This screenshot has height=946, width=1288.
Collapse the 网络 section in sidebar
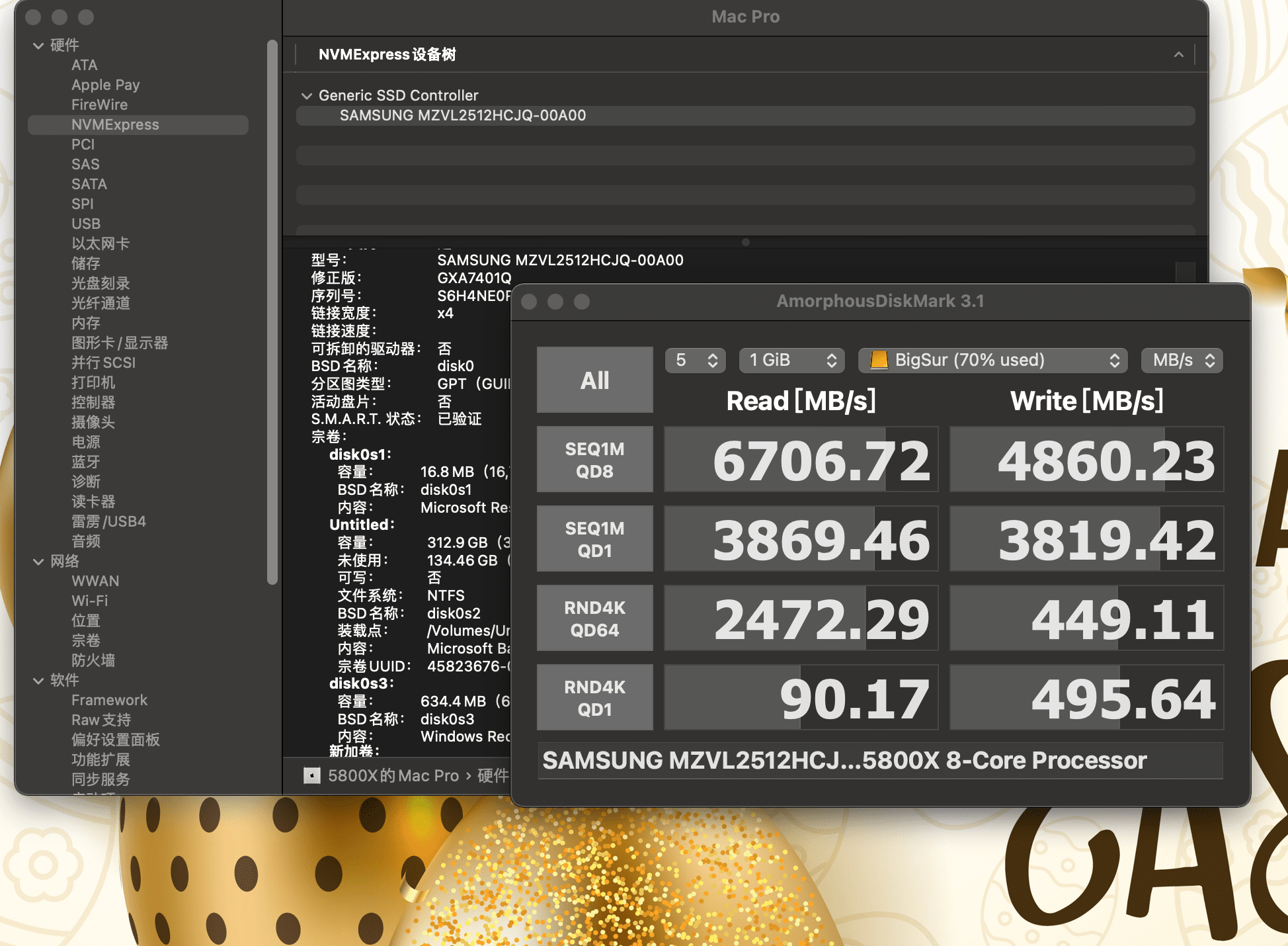pos(38,562)
